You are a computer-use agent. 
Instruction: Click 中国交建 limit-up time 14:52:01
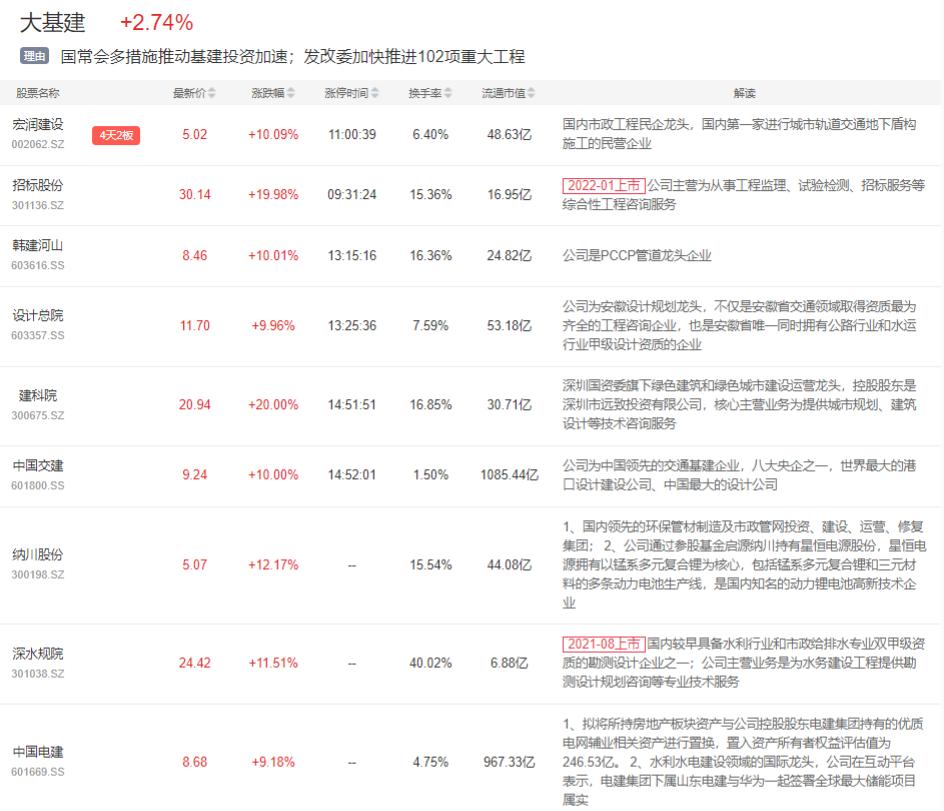click(352, 475)
